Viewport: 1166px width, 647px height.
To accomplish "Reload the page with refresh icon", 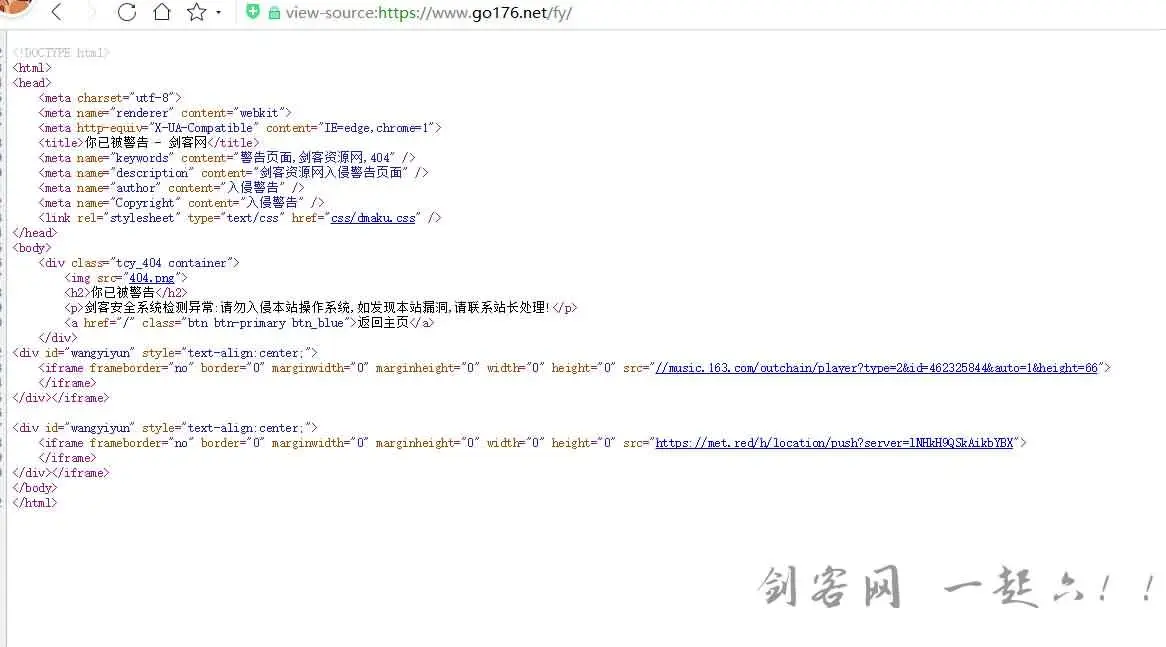I will tap(127, 12).
